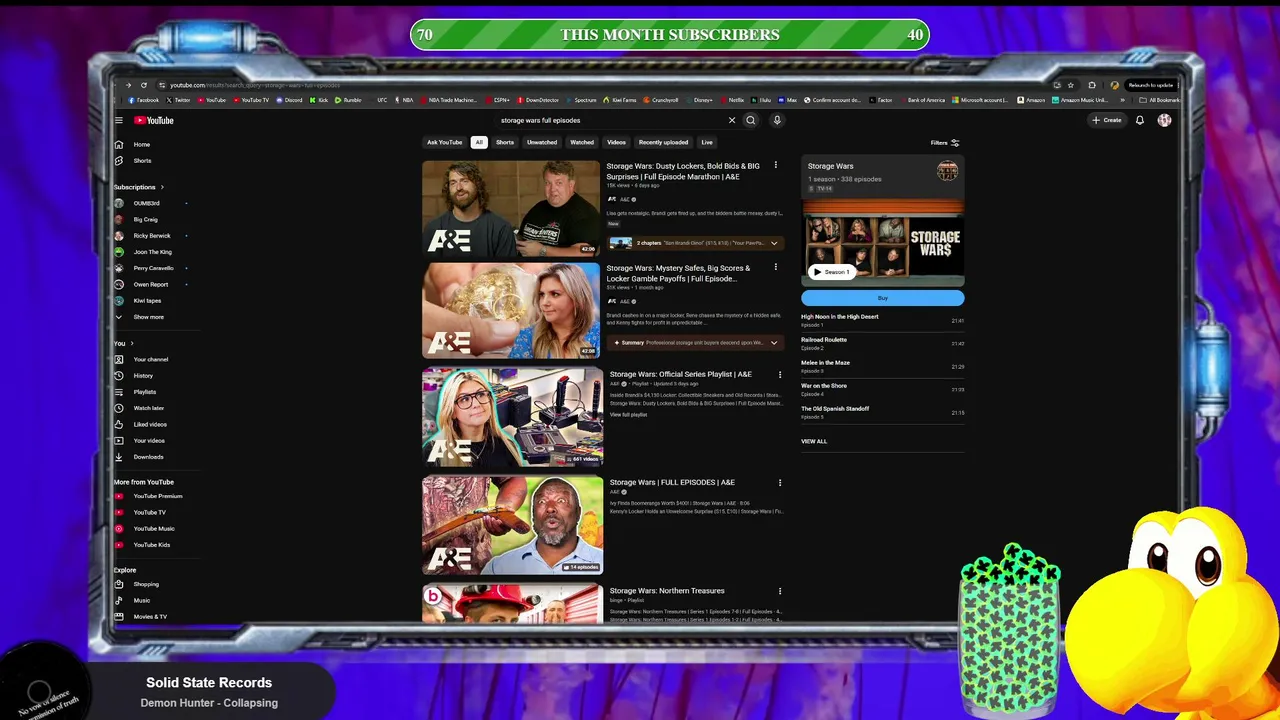Open the Crunchyroll bookmark

point(661,100)
